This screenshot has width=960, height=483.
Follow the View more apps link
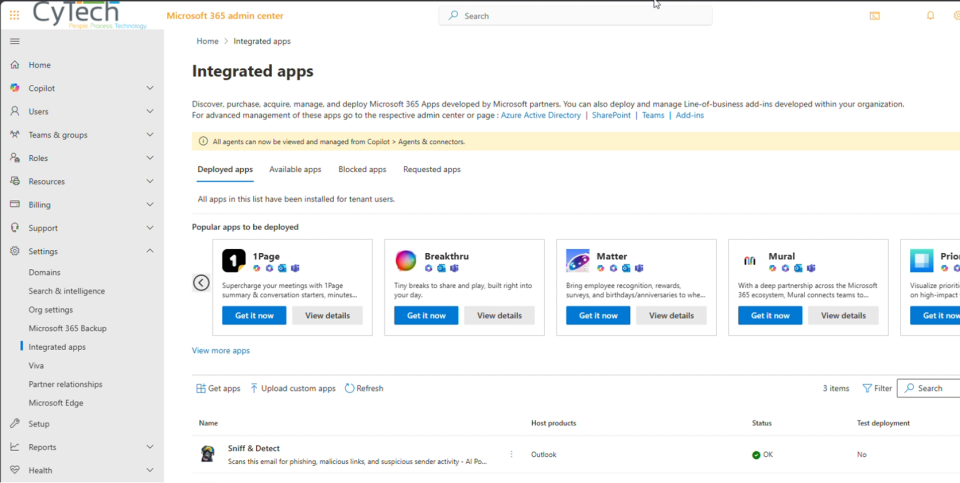coord(221,351)
